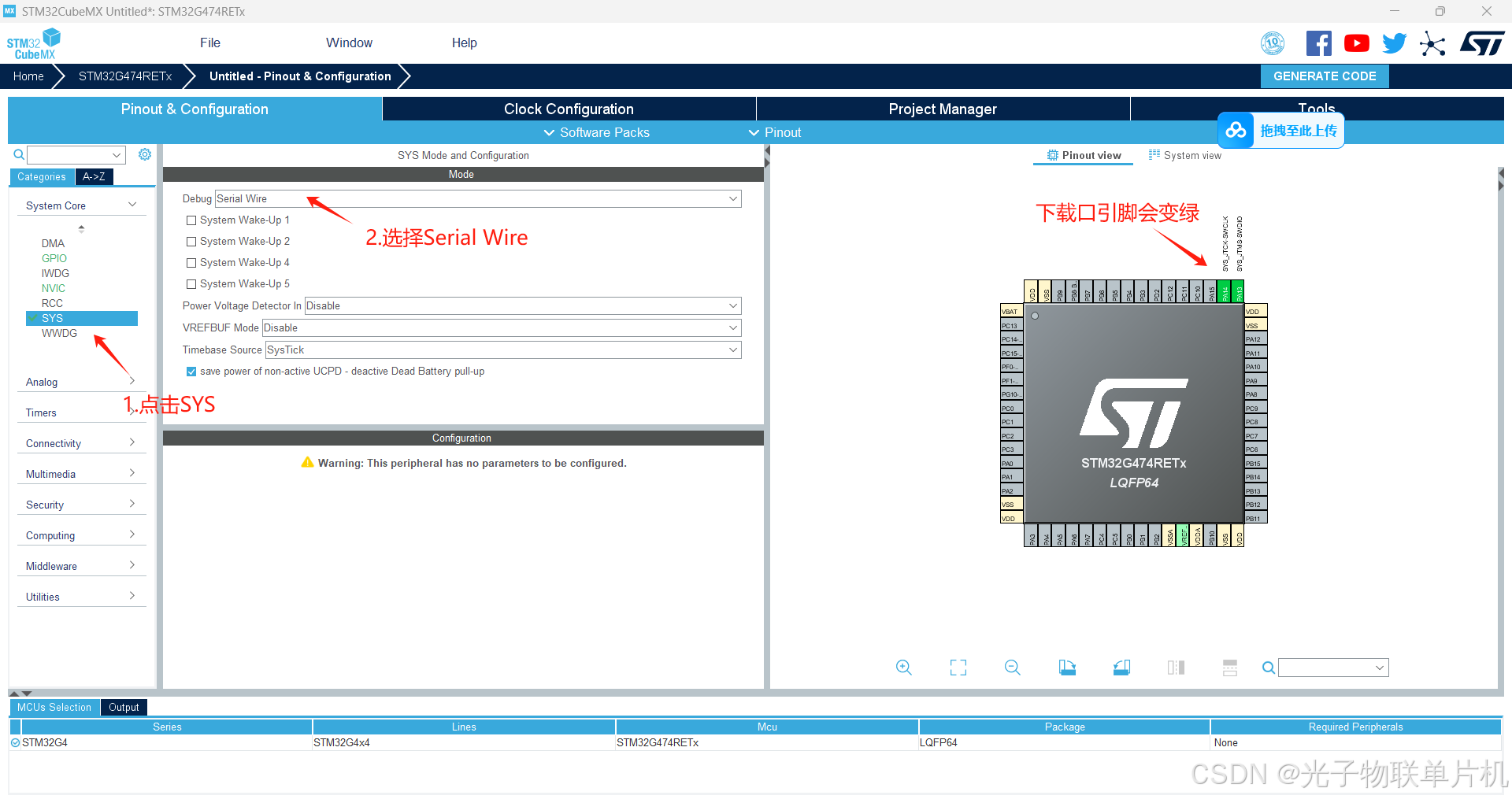Image resolution: width=1512 pixels, height=799 pixels.
Task: Click the ST community network icon
Action: click(1432, 43)
